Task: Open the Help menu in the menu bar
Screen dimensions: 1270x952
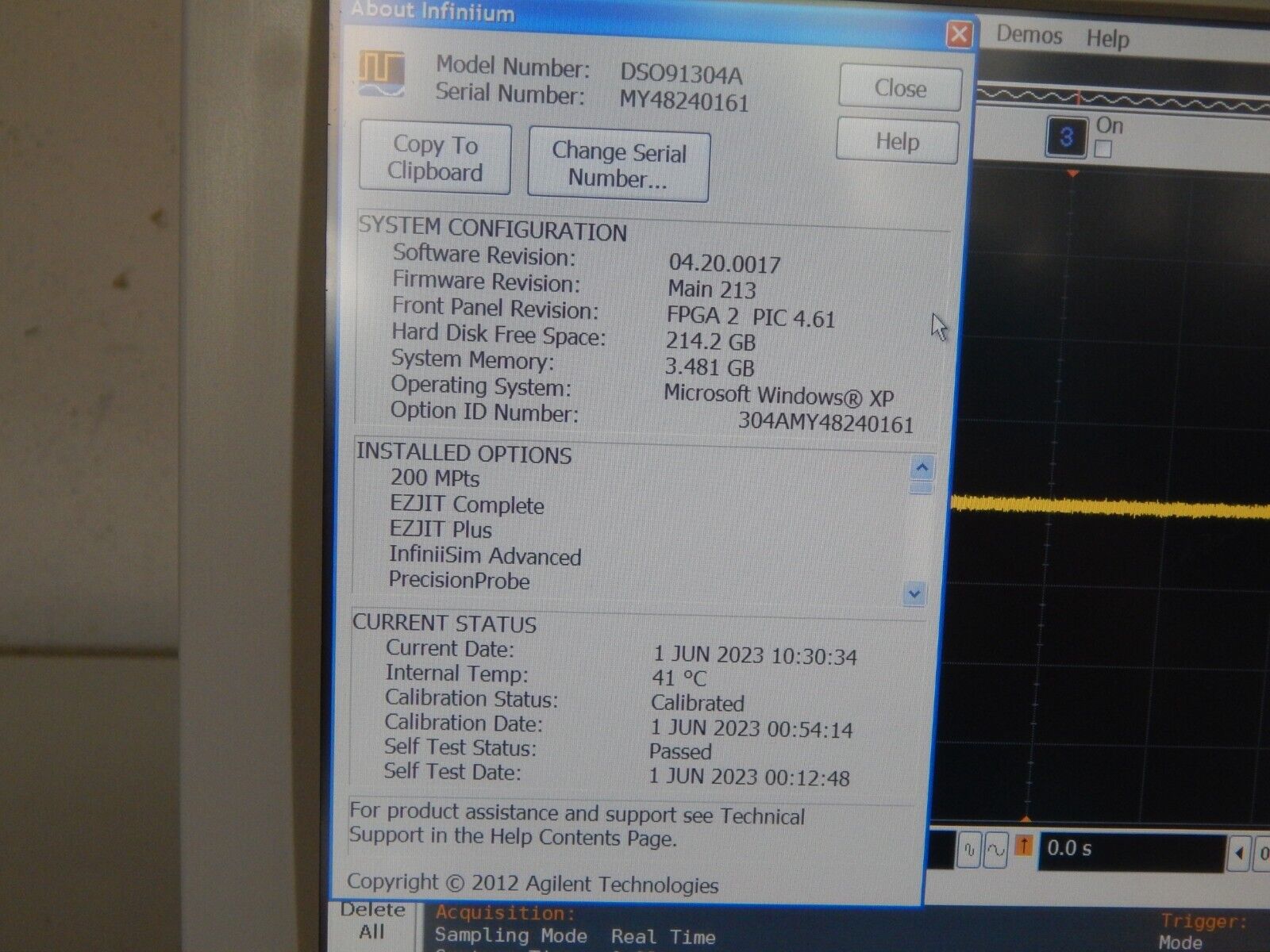Action: [1110, 38]
